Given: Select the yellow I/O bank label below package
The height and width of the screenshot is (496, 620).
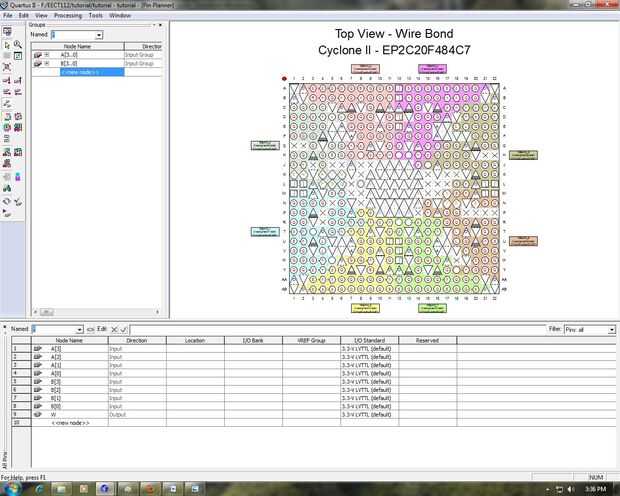Looking at the screenshot, I should point(365,308).
